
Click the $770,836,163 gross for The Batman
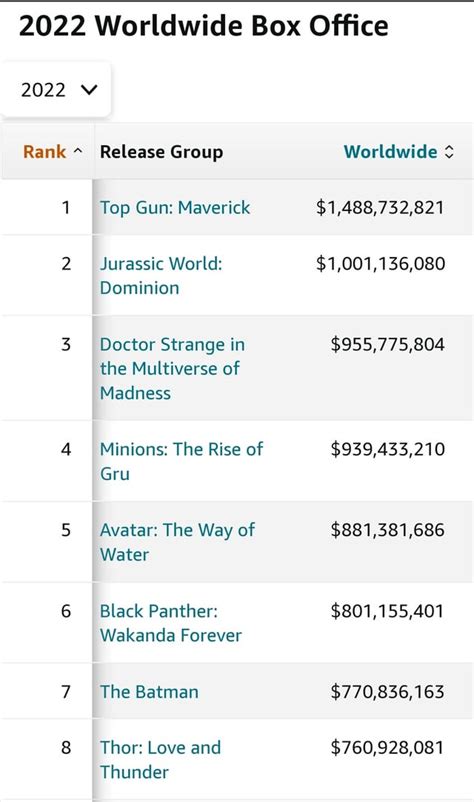(387, 692)
